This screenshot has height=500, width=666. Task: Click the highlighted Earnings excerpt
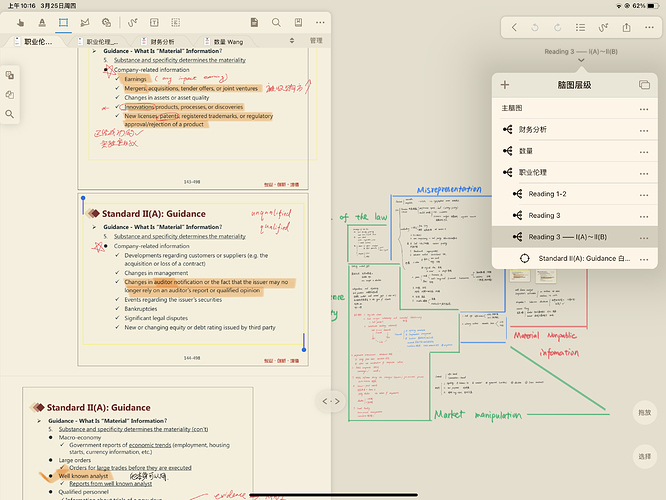[x=135, y=79]
